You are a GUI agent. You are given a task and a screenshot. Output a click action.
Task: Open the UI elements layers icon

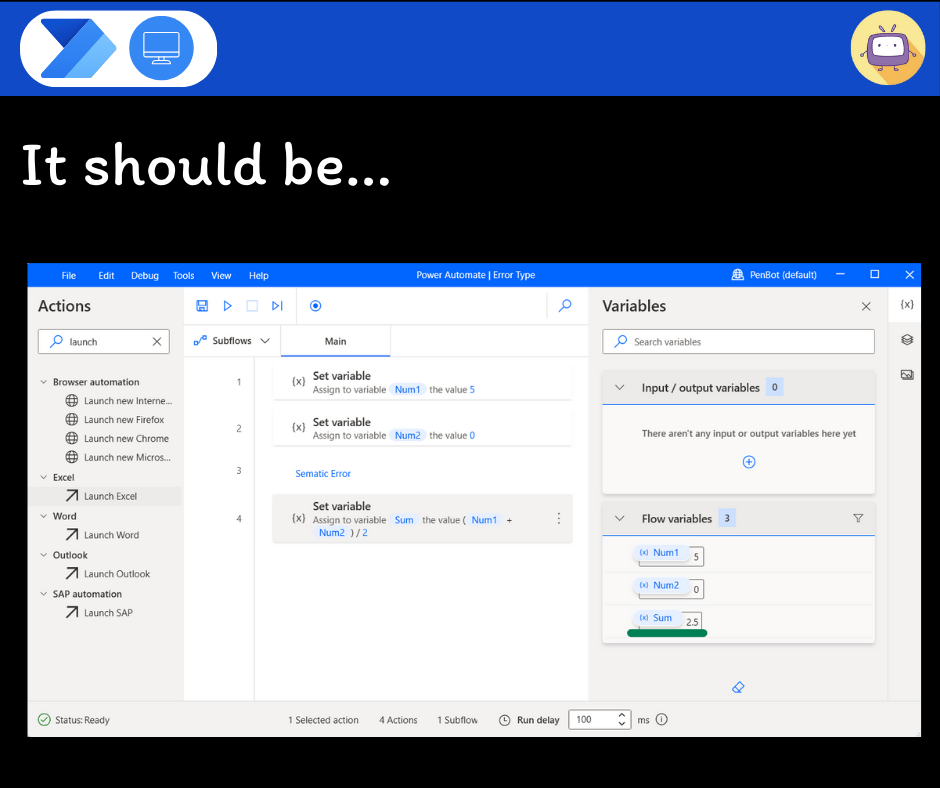point(907,340)
